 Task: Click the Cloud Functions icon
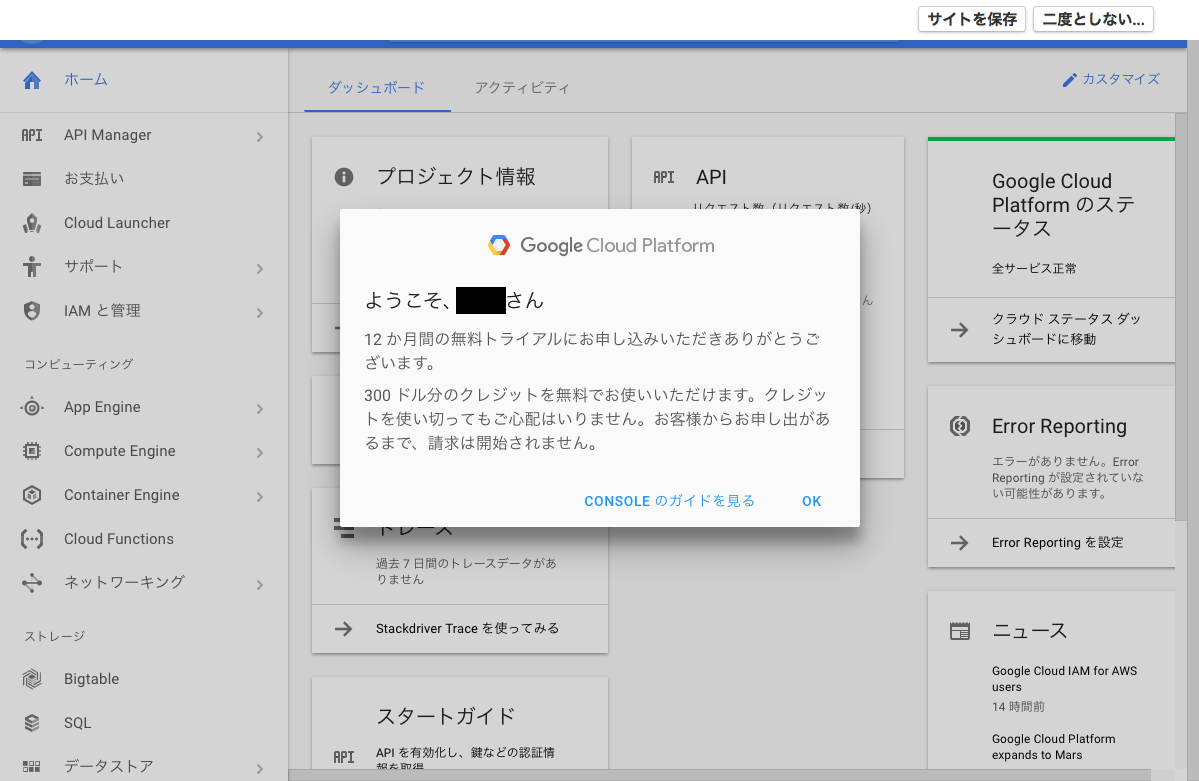click(32, 539)
